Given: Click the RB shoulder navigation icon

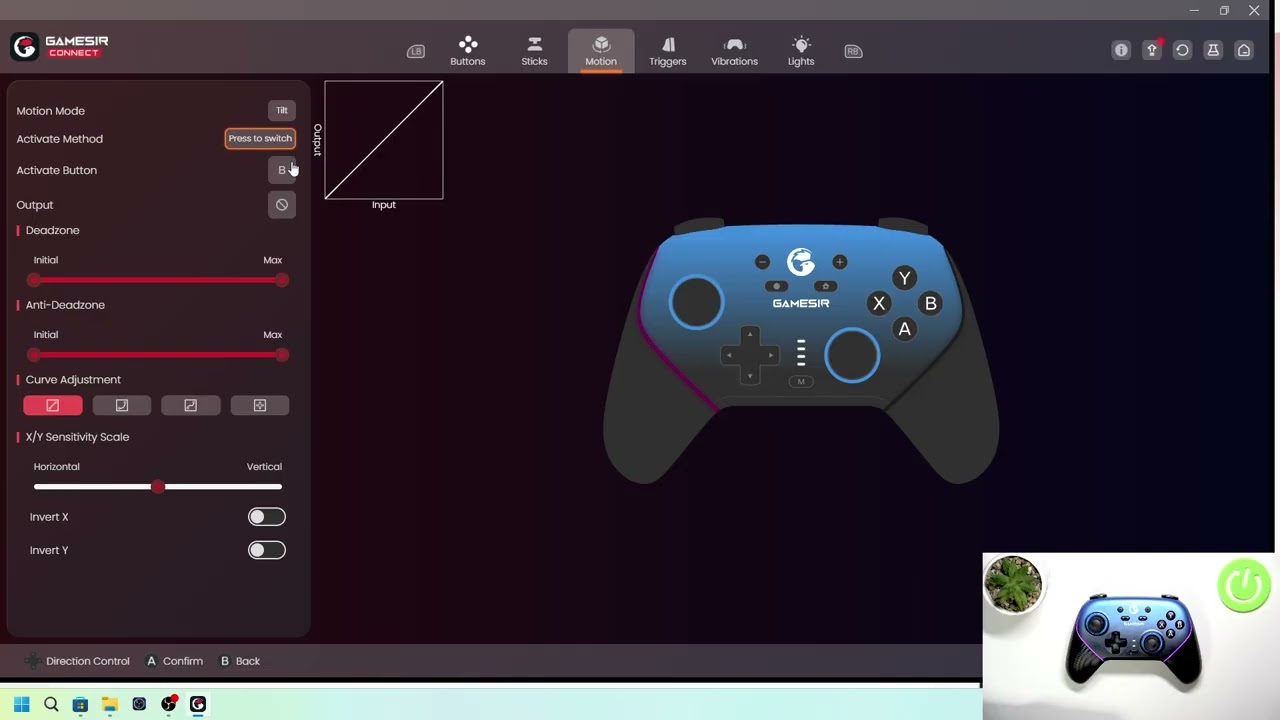Looking at the screenshot, I should tap(853, 51).
